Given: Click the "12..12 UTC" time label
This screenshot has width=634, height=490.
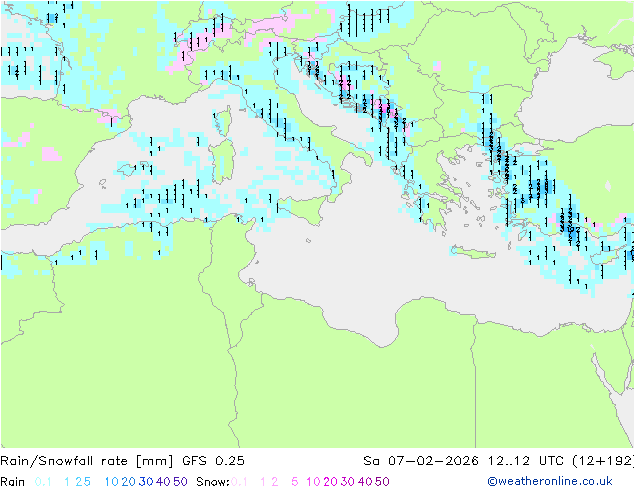Looking at the screenshot, I should [526, 461].
